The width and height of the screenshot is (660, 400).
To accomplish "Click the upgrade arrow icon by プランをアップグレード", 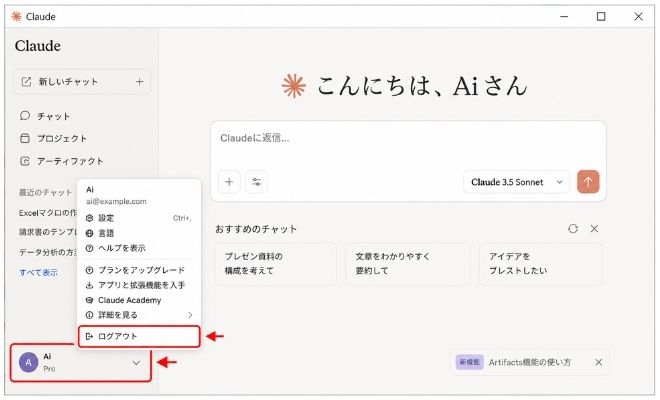I will (x=89, y=270).
